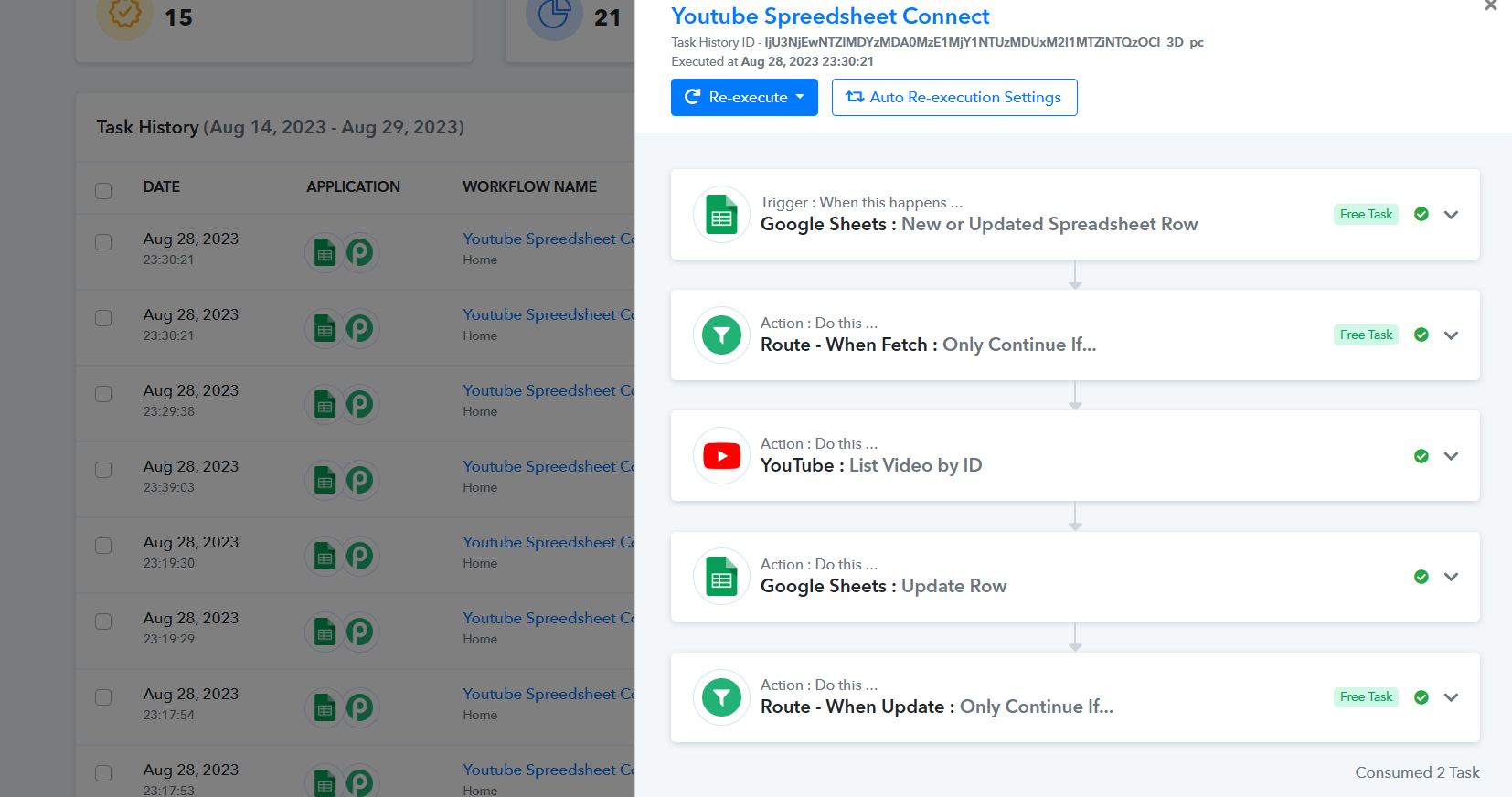
Task: Expand the YouTube List Video by ID step
Action: [1451, 456]
